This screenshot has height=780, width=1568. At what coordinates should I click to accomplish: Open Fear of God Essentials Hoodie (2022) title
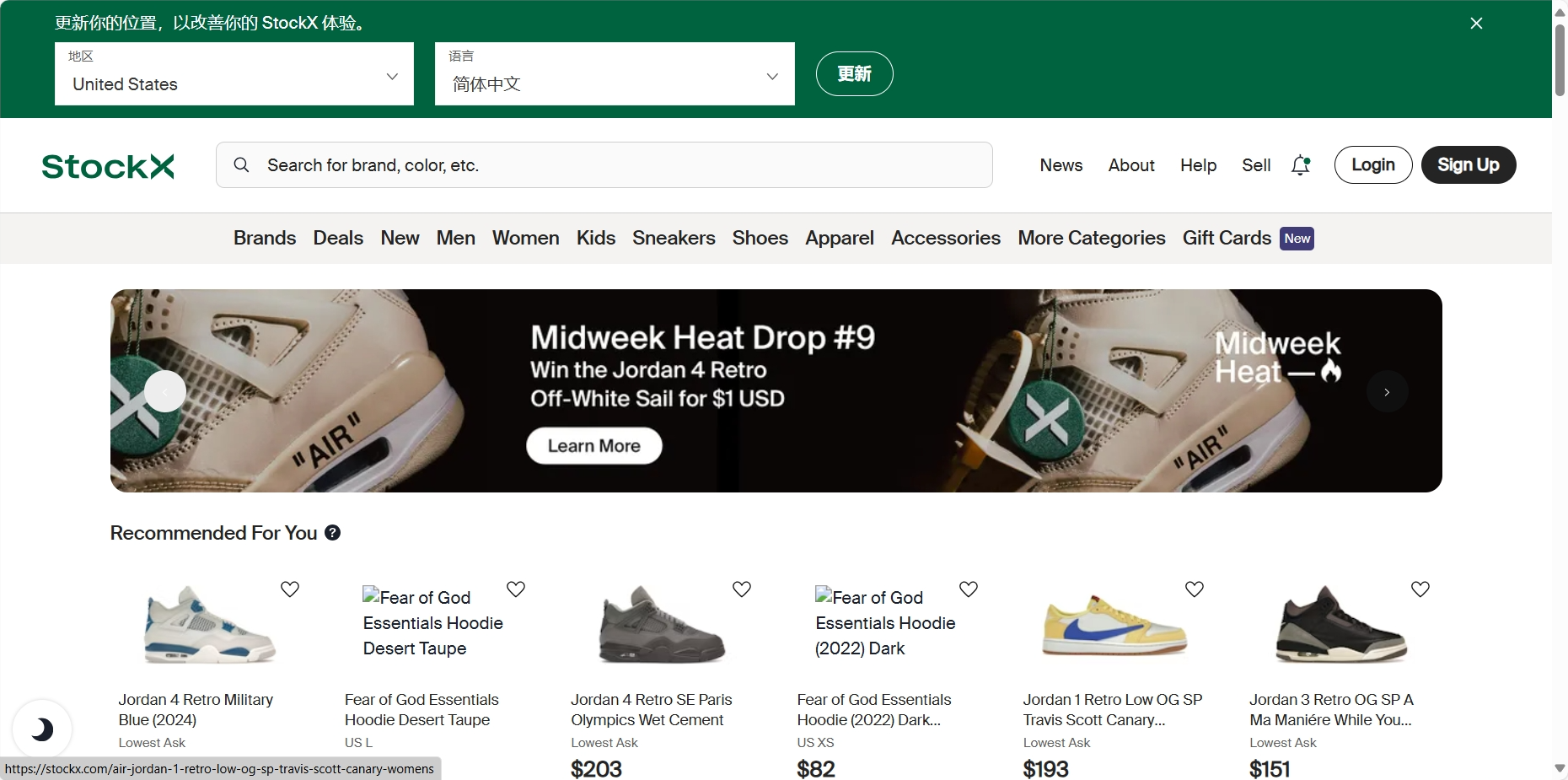[x=874, y=710]
